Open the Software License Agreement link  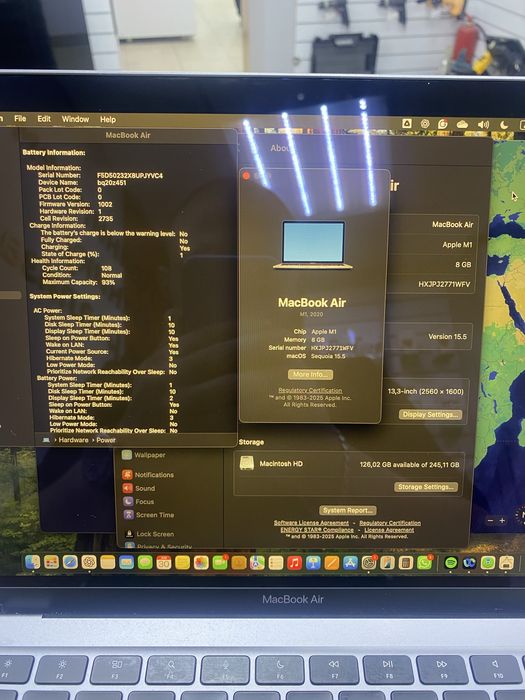311,523
